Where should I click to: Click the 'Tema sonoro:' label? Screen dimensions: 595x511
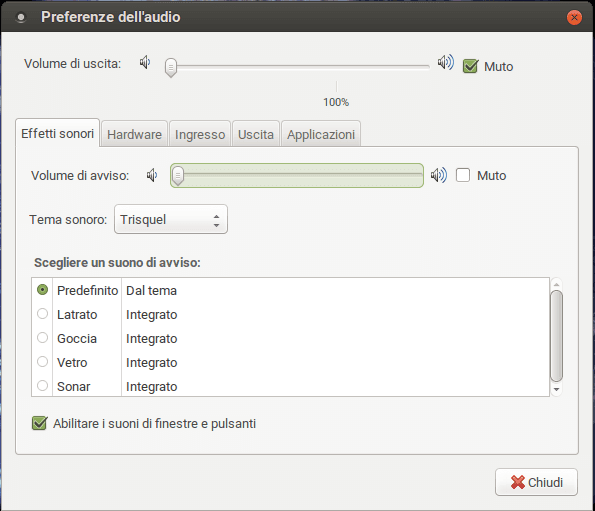coord(68,219)
